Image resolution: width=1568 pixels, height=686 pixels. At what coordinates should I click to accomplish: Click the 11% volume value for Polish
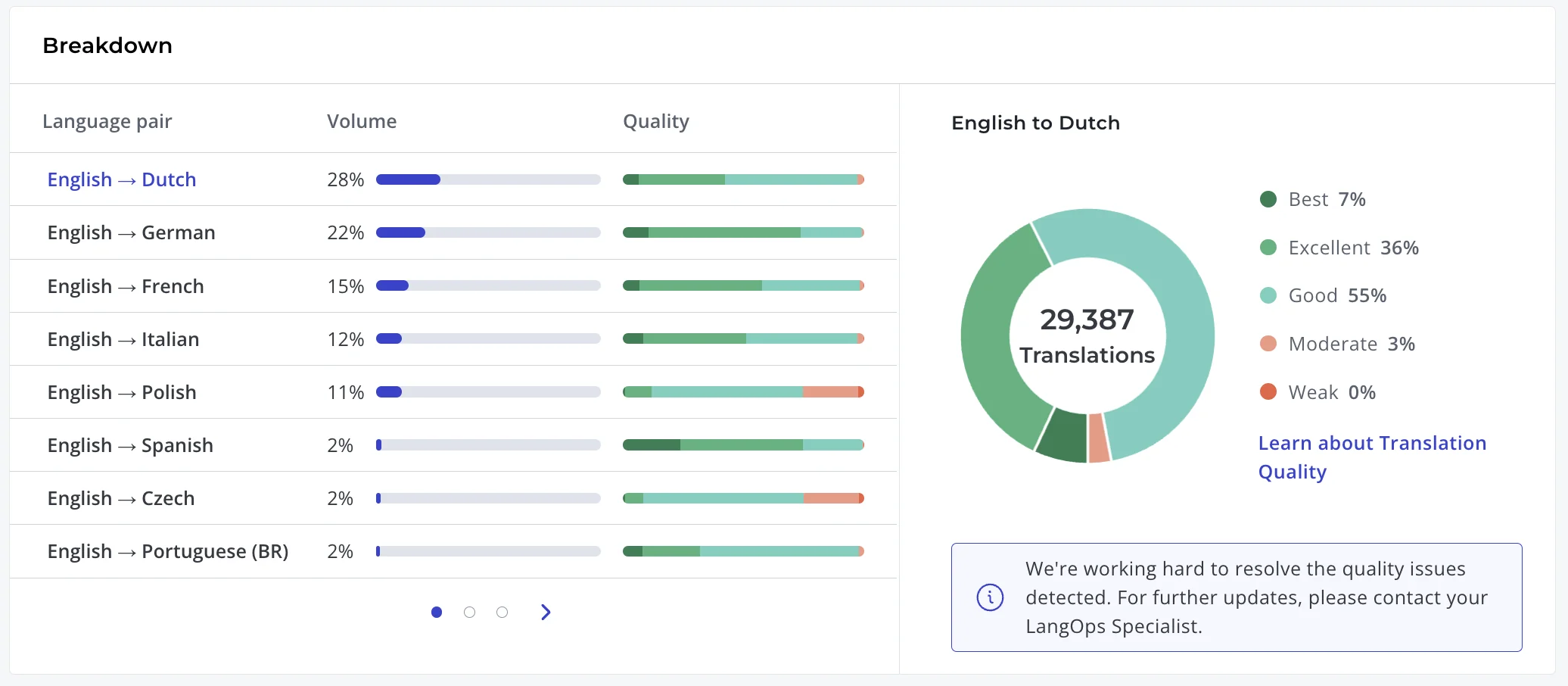(346, 392)
